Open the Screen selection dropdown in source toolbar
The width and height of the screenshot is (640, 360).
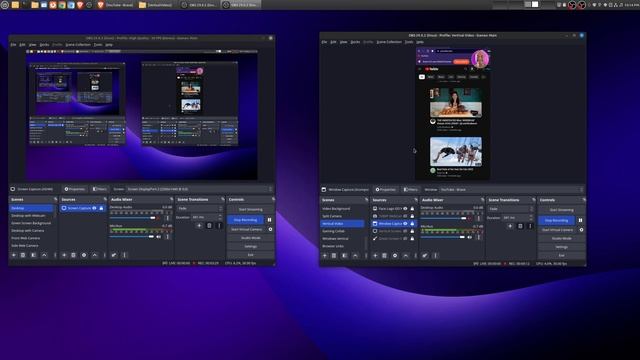point(199,189)
